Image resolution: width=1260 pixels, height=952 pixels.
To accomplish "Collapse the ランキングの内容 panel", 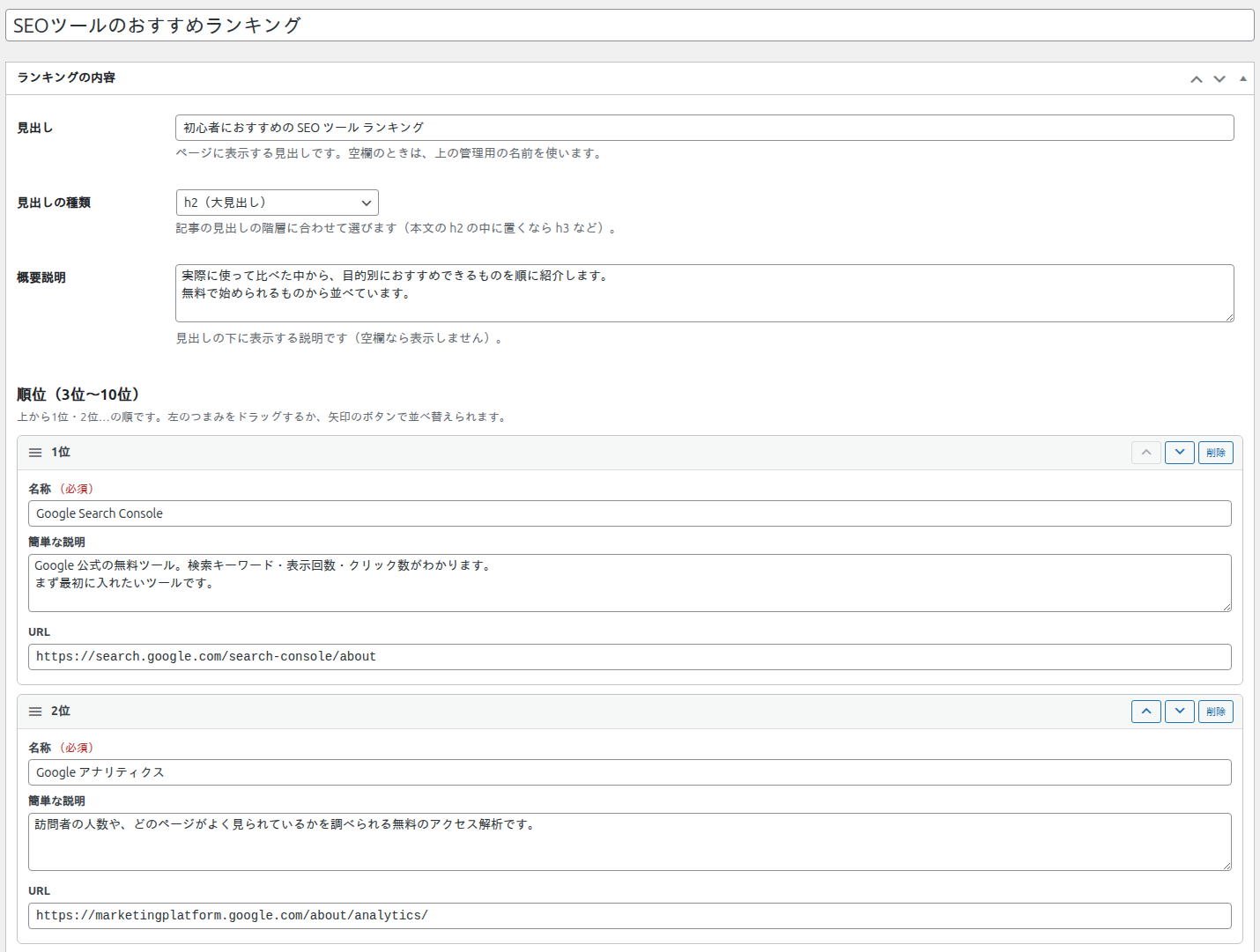I will coord(1243,78).
